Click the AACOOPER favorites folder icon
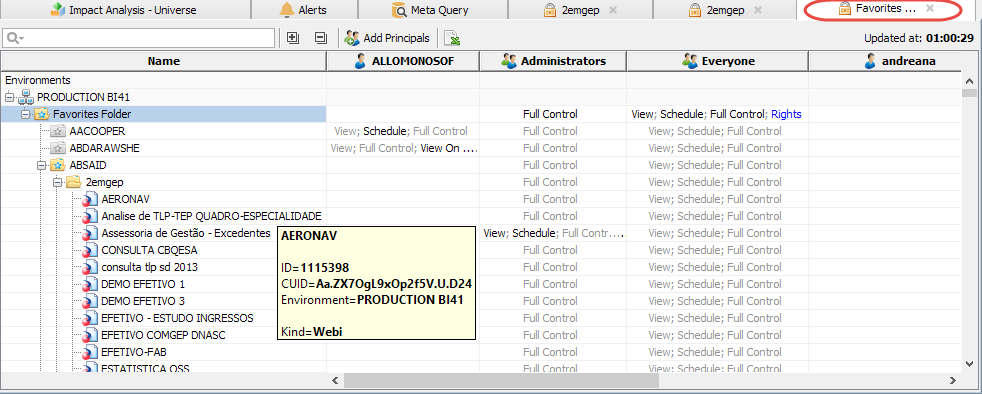The height and width of the screenshot is (394, 982). (58, 131)
